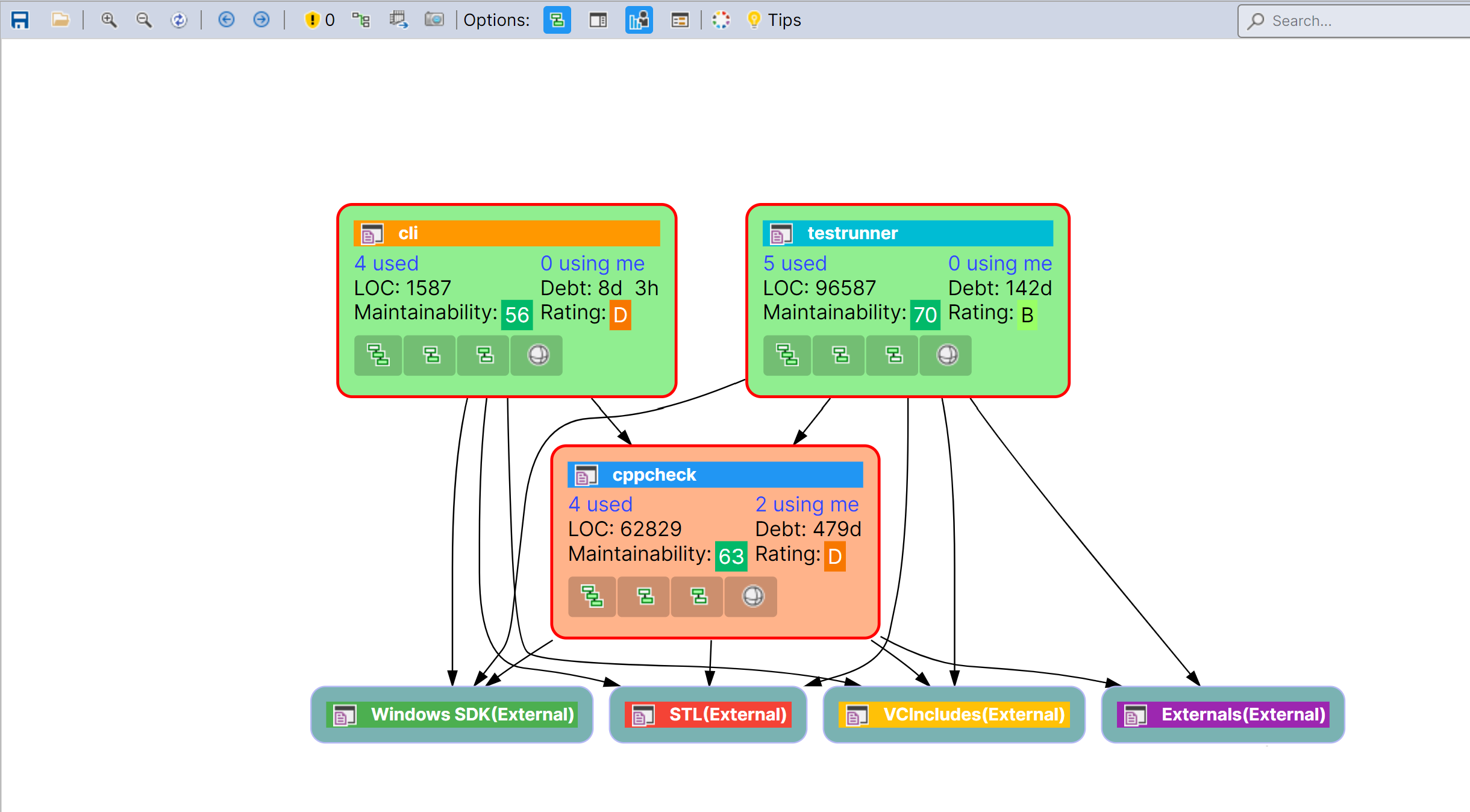The image size is (1470, 812).
Task: Toggle the split panel view option
Action: tap(598, 20)
